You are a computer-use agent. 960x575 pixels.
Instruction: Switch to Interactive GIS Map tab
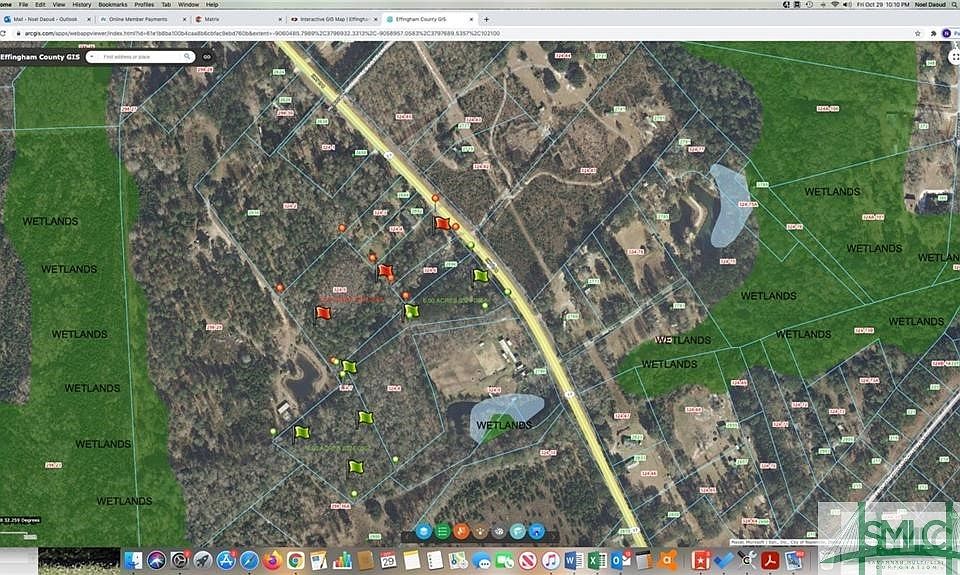pos(334,19)
